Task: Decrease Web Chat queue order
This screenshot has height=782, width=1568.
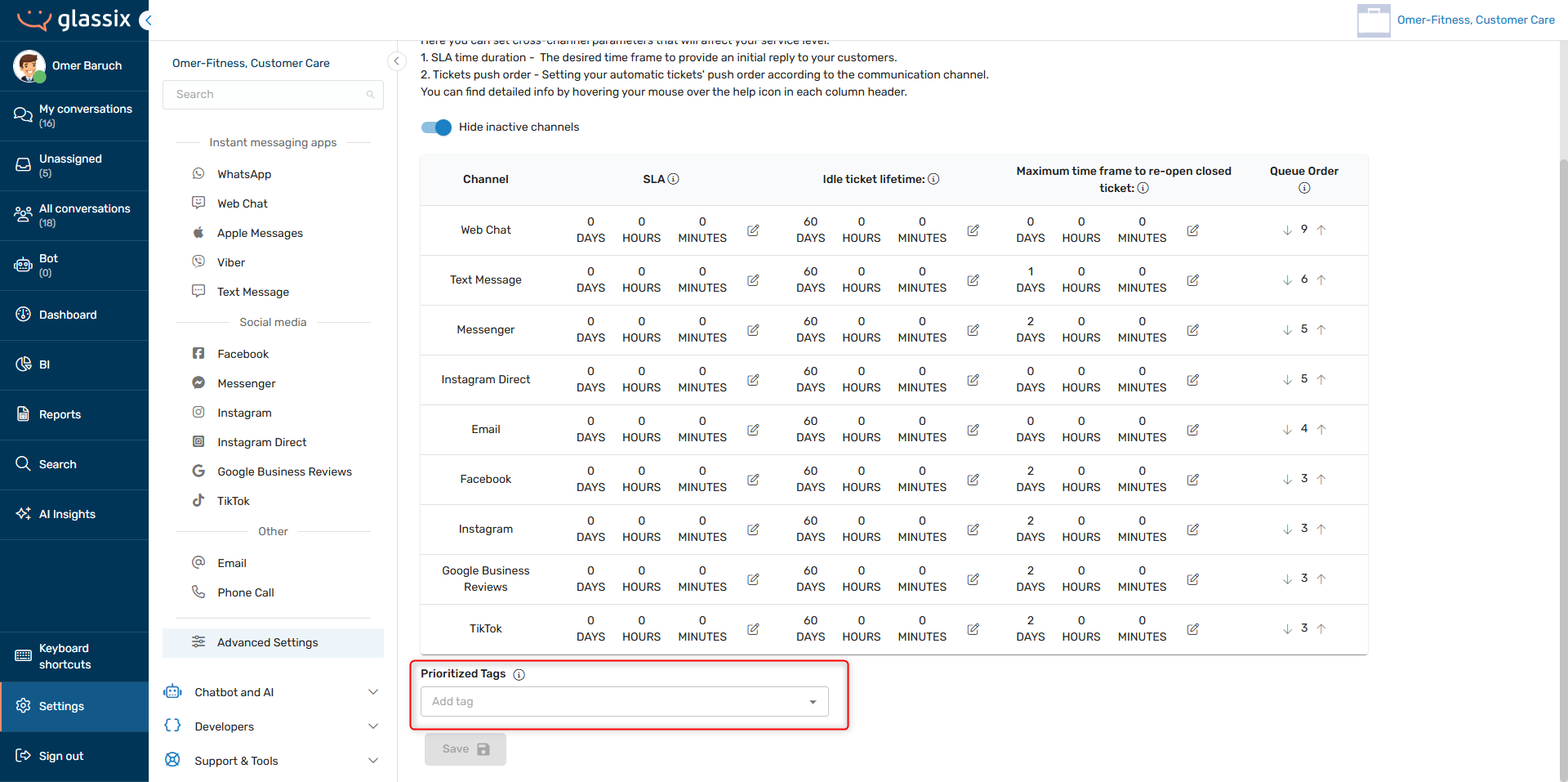Action: [1287, 230]
